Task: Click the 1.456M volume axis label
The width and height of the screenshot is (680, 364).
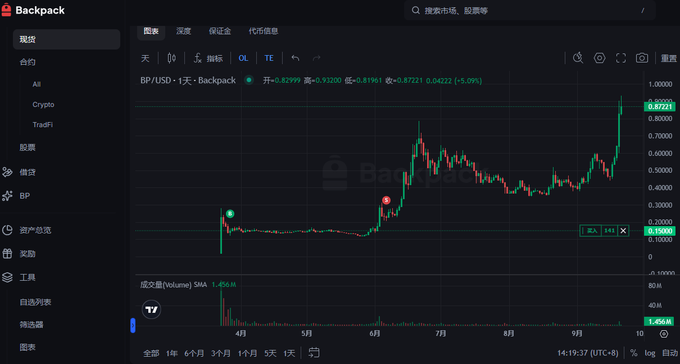Action: point(660,321)
